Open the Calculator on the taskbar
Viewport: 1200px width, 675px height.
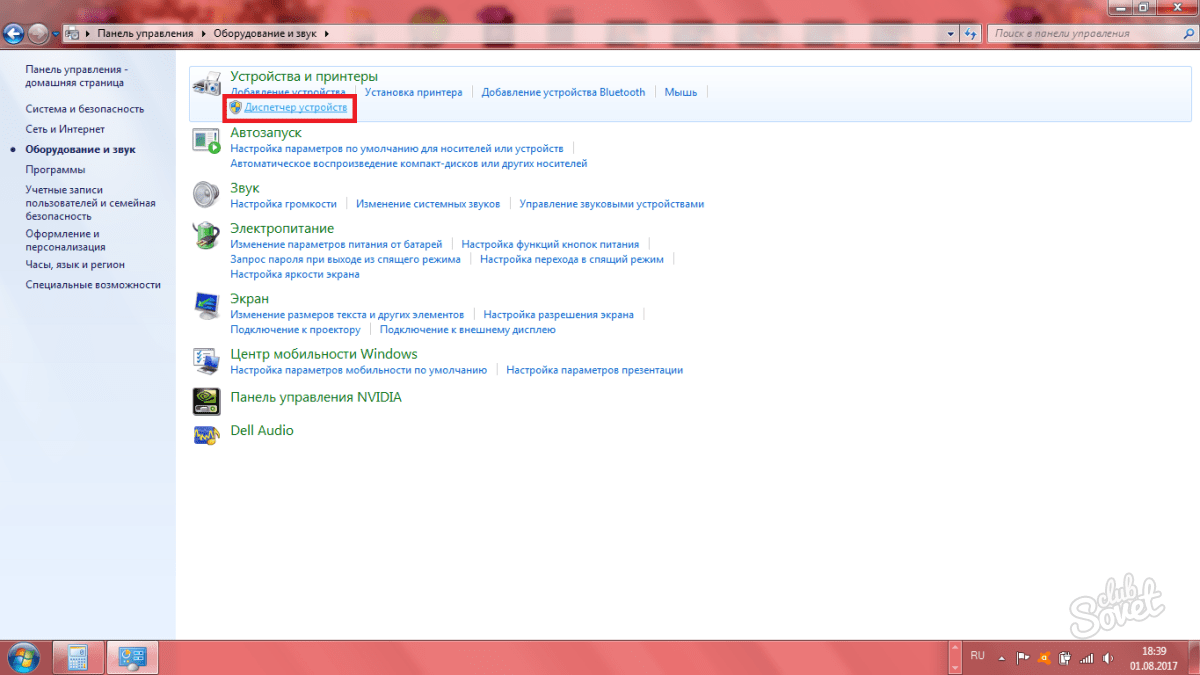click(x=78, y=657)
